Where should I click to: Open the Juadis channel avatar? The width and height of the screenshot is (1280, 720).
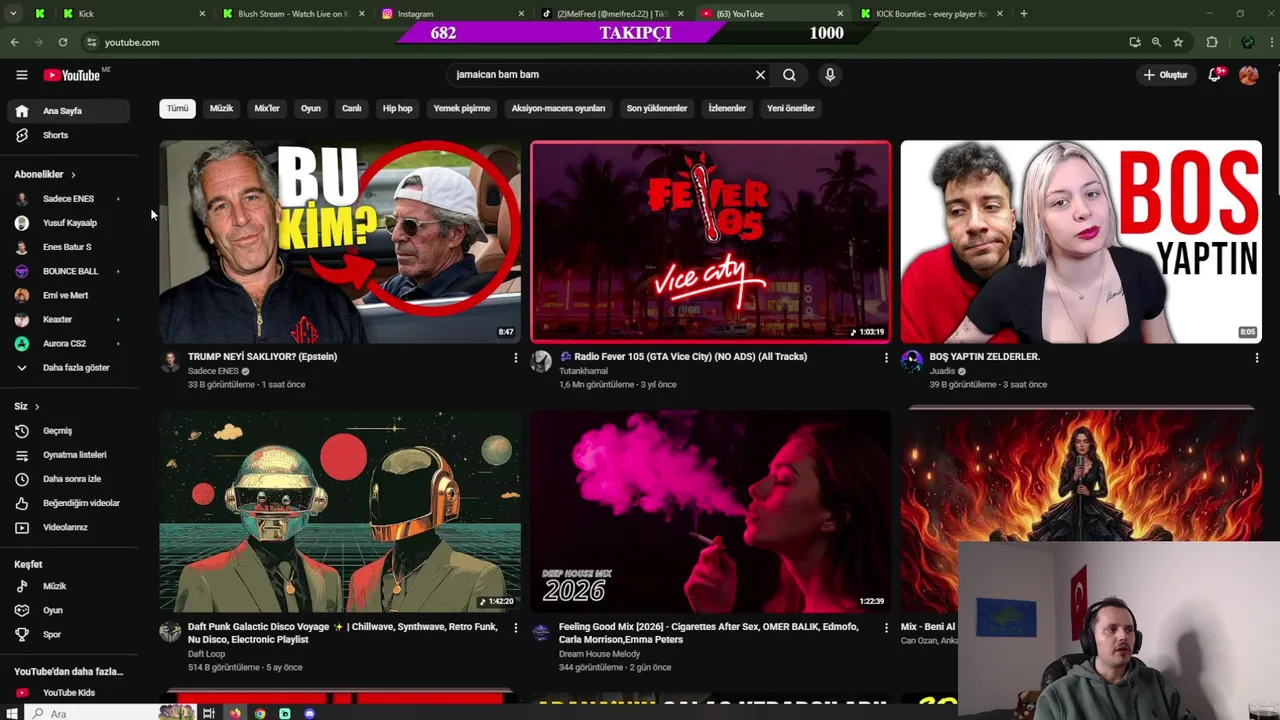(911, 361)
